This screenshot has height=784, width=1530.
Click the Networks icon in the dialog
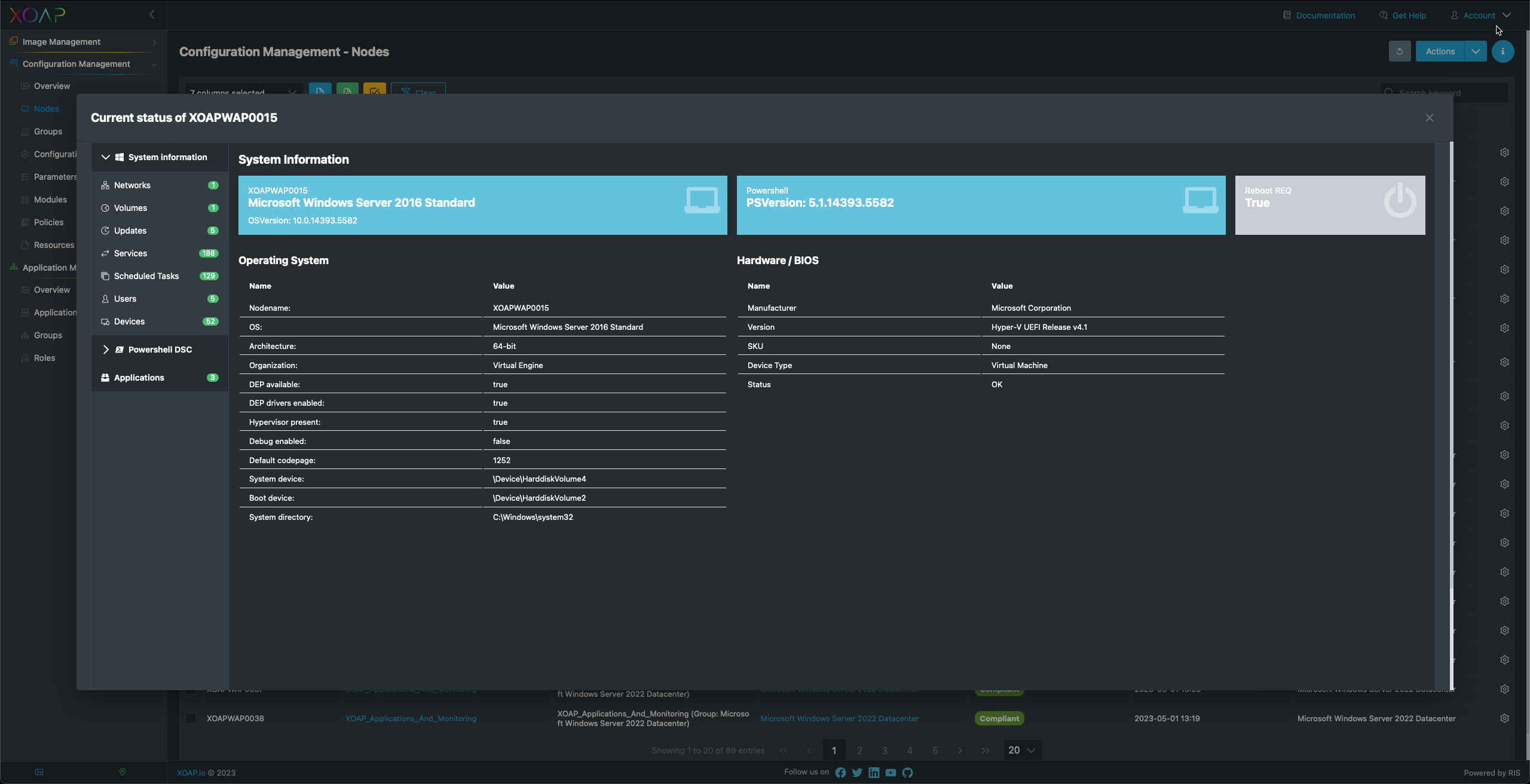(105, 185)
